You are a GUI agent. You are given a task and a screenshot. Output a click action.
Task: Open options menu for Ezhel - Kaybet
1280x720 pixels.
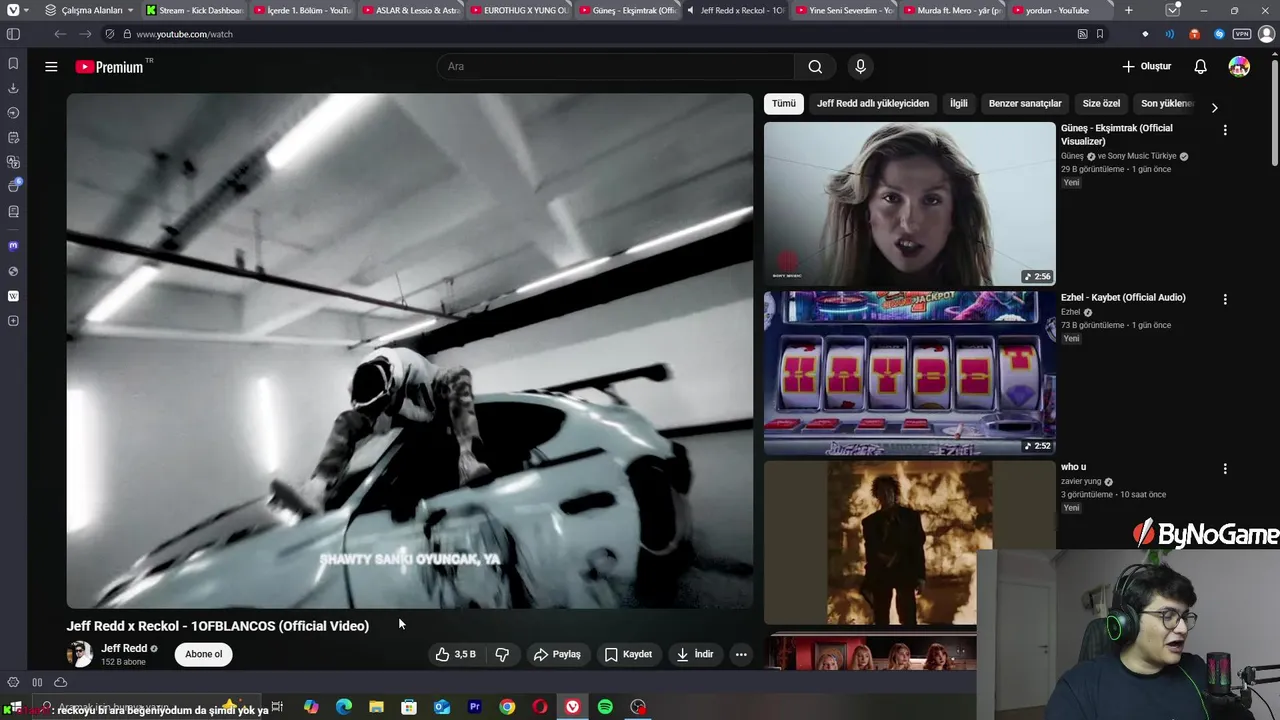(1225, 299)
